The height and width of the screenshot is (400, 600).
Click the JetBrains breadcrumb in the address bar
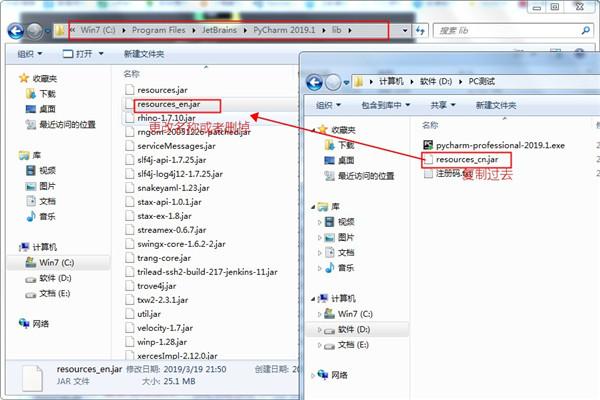[x=219, y=30]
